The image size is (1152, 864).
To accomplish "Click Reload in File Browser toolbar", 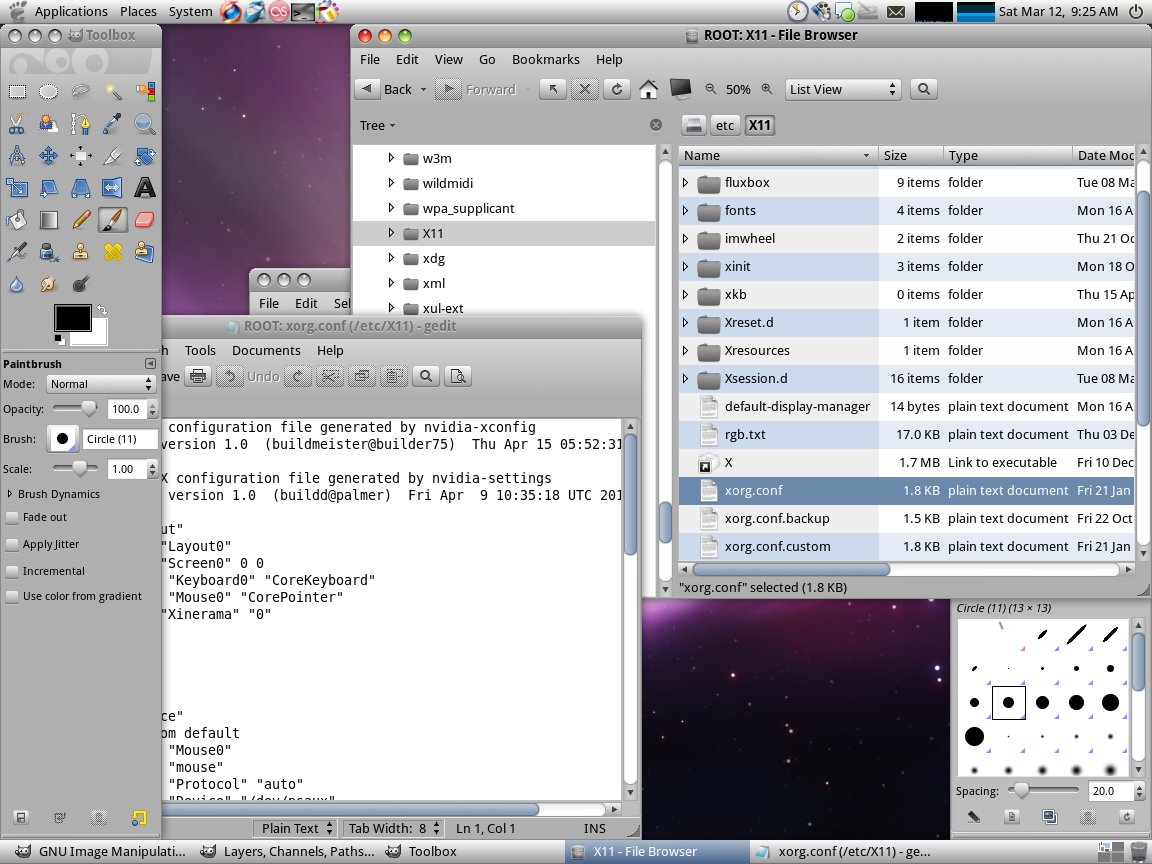I will 616,90.
